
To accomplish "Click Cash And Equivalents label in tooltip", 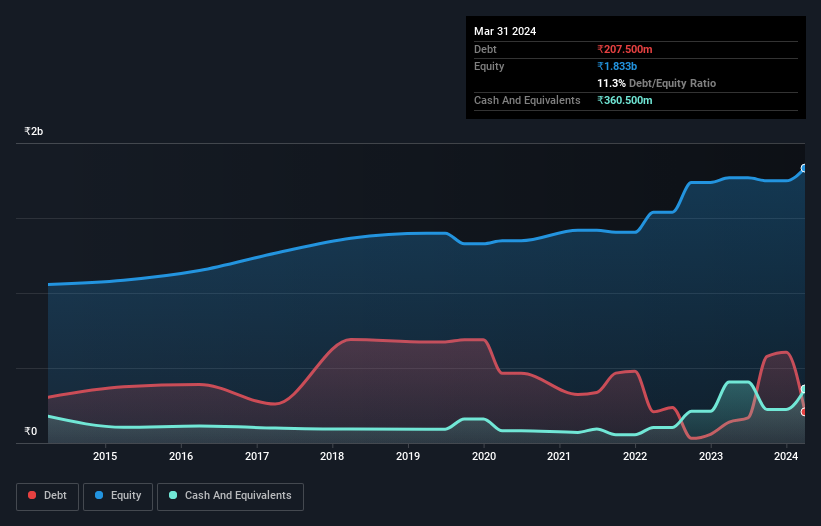I will coord(527,100).
